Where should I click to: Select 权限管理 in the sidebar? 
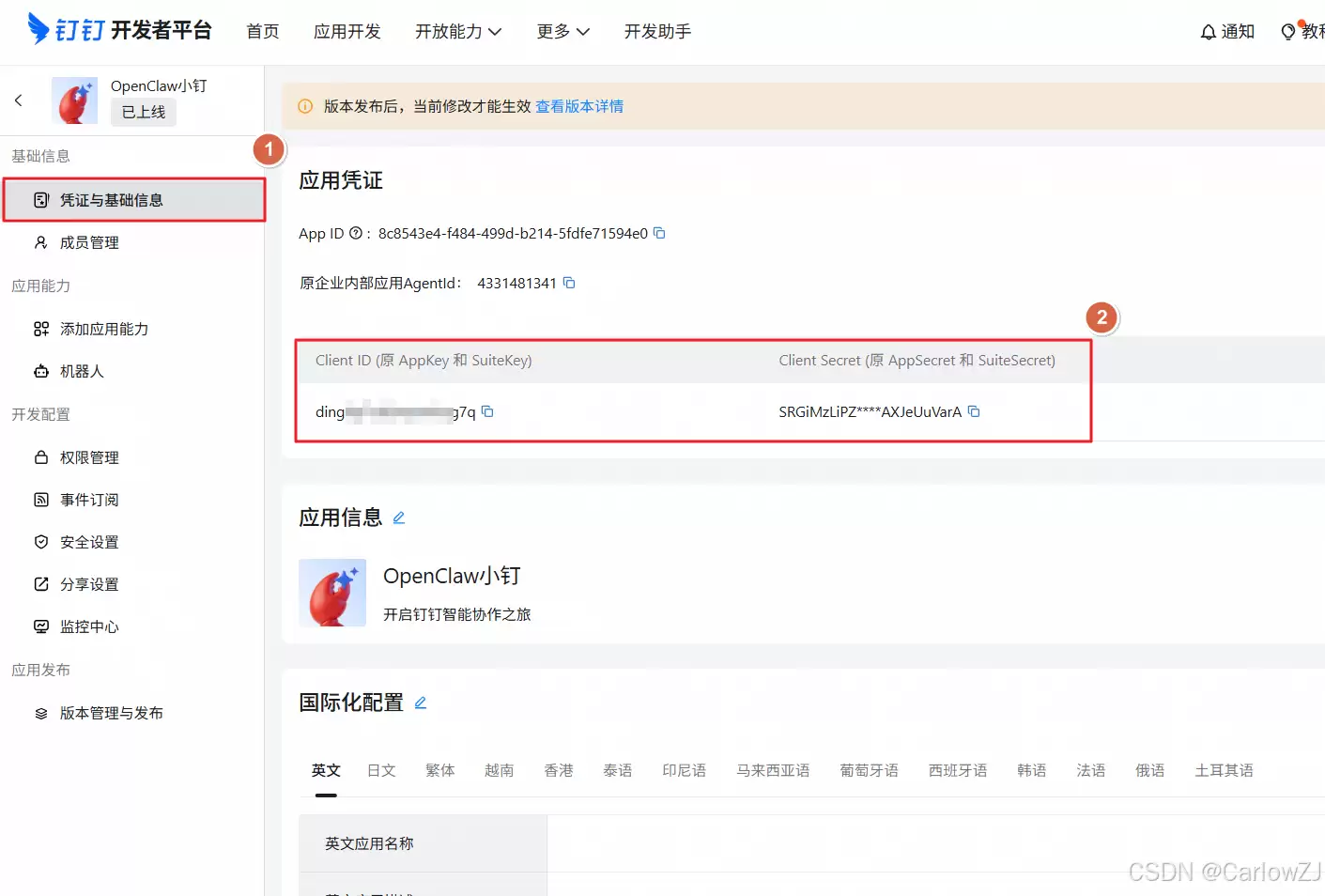coord(89,457)
